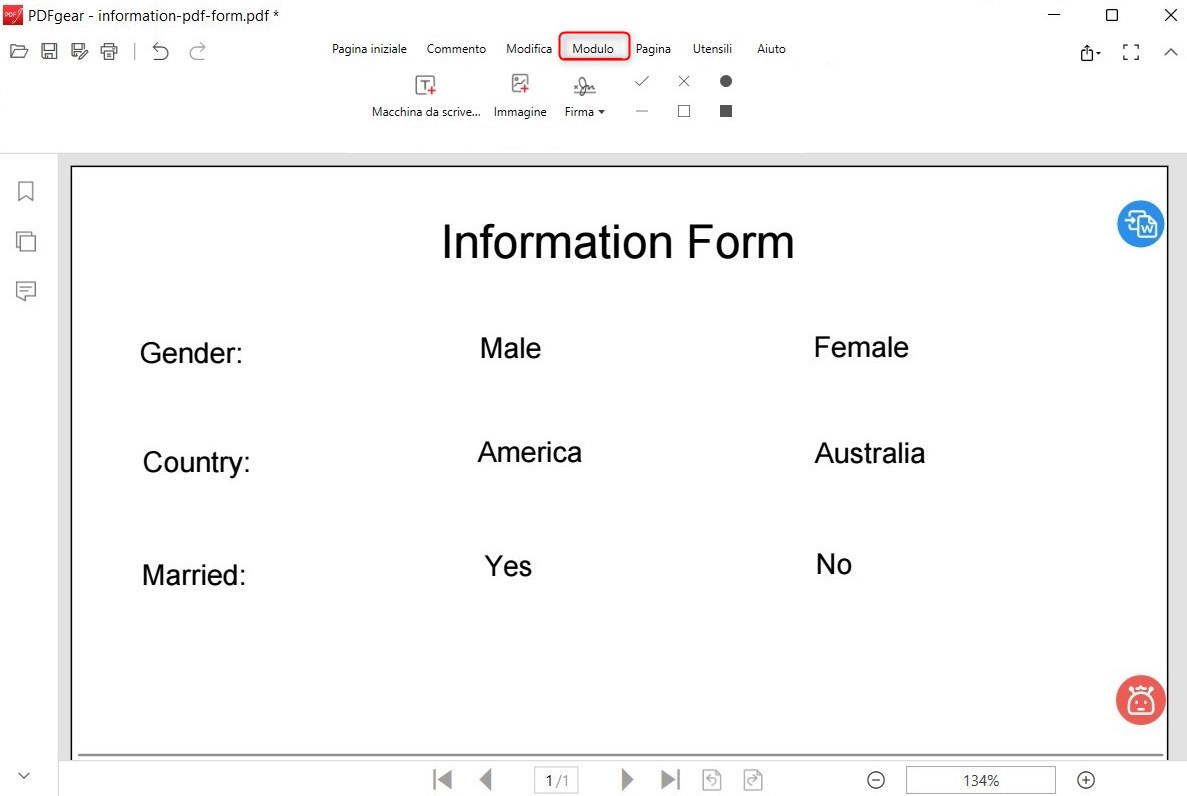This screenshot has width=1187, height=796.
Task: Select the Macchina da scrivere typewriter tool
Action: [426, 95]
